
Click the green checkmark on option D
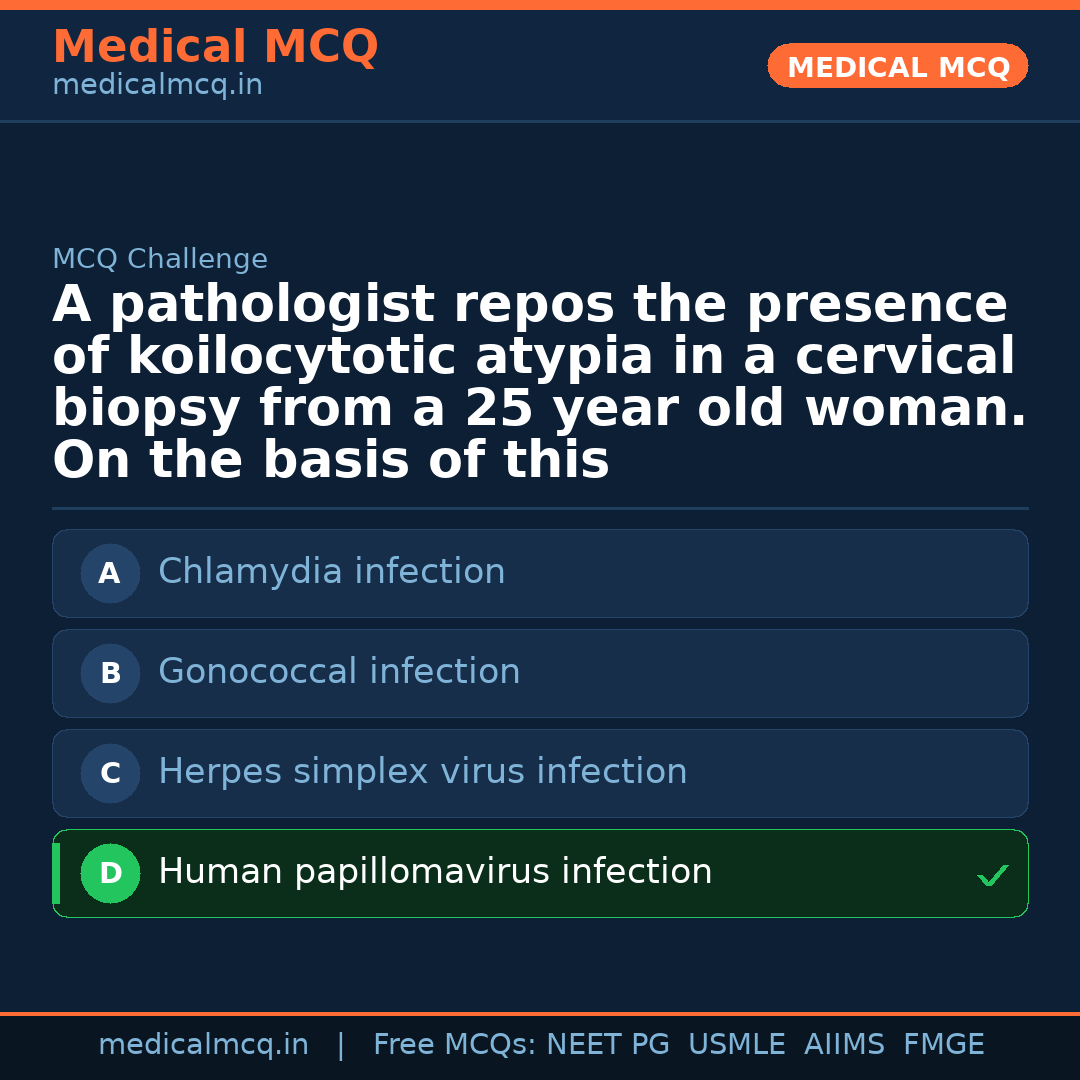pos(992,875)
